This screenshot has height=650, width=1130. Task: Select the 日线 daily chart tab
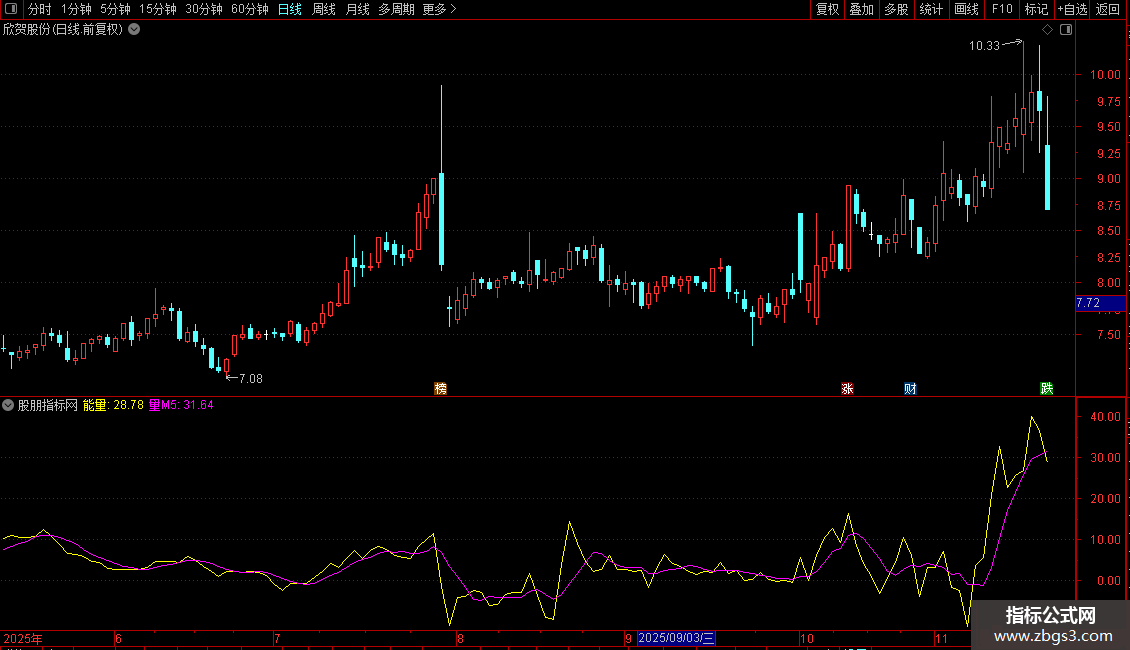tap(290, 9)
